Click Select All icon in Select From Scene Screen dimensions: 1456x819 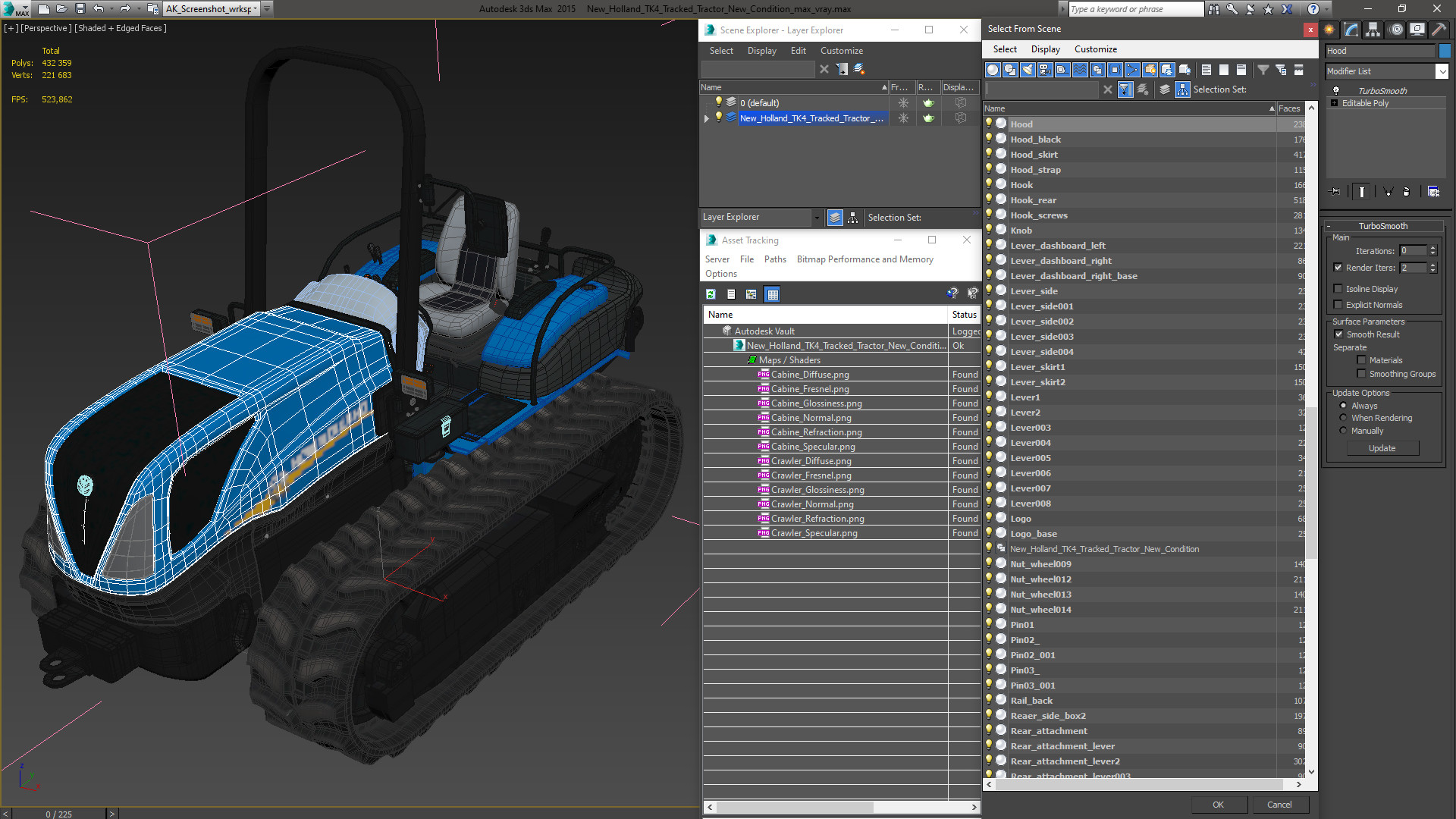coord(1207,70)
